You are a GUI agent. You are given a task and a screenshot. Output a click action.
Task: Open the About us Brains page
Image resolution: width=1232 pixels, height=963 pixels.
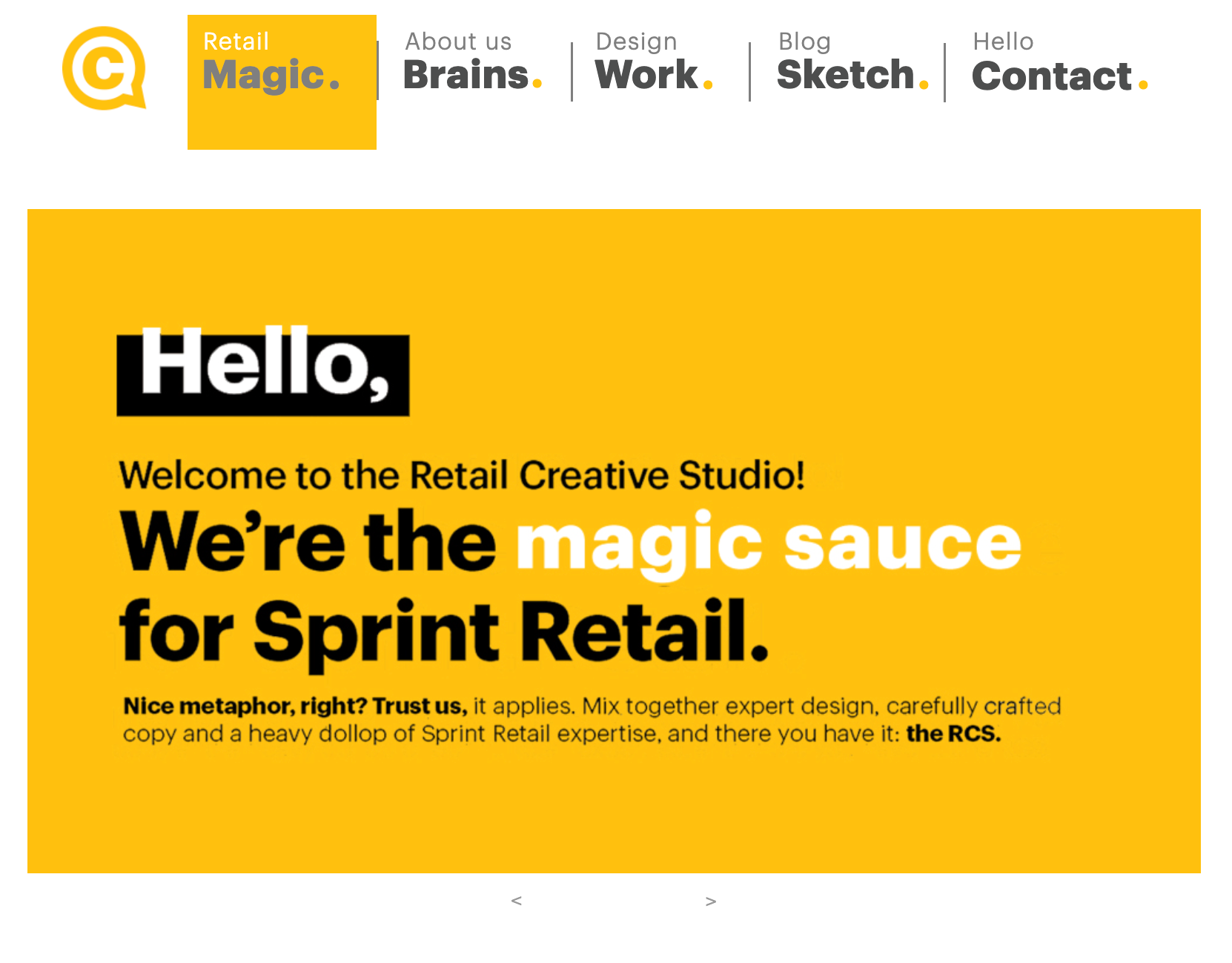[x=473, y=62]
